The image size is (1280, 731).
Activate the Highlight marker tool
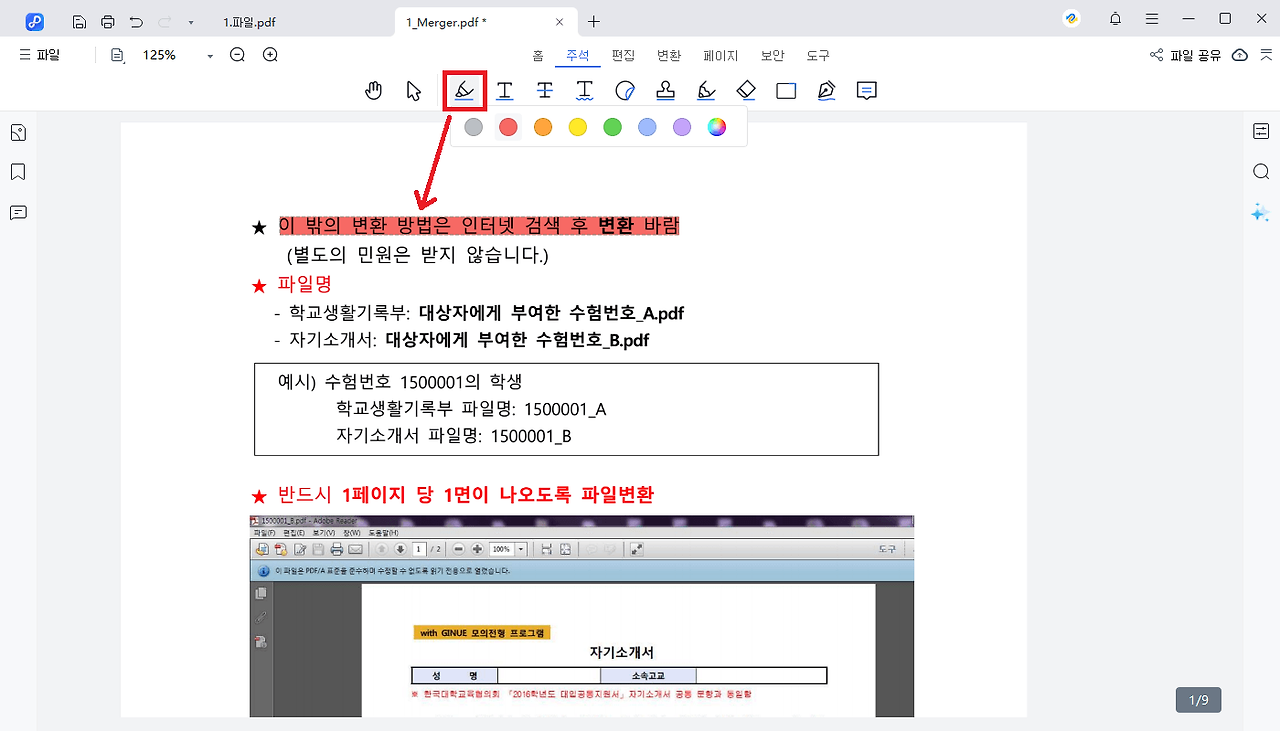[x=464, y=91]
